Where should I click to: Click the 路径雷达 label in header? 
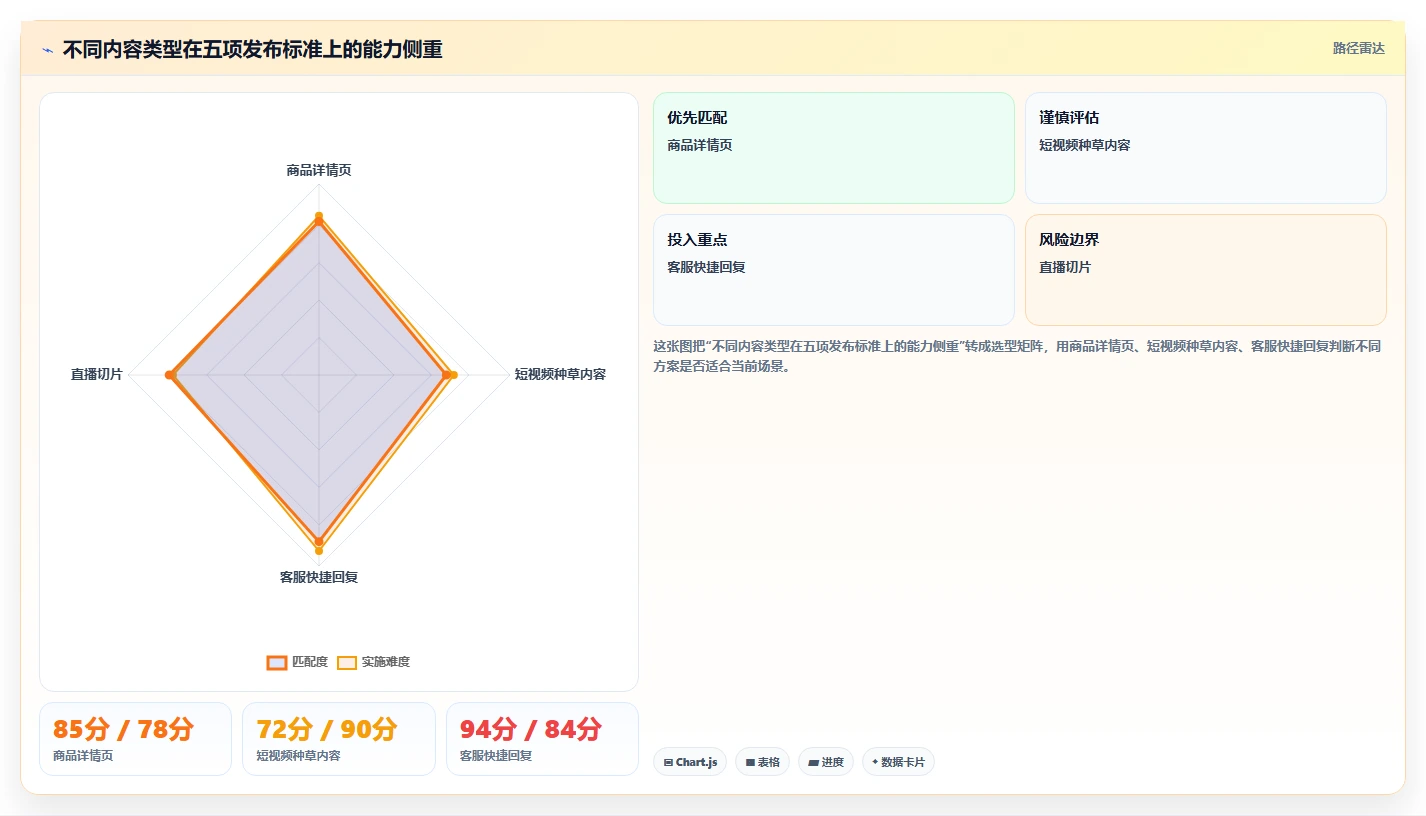[1359, 48]
